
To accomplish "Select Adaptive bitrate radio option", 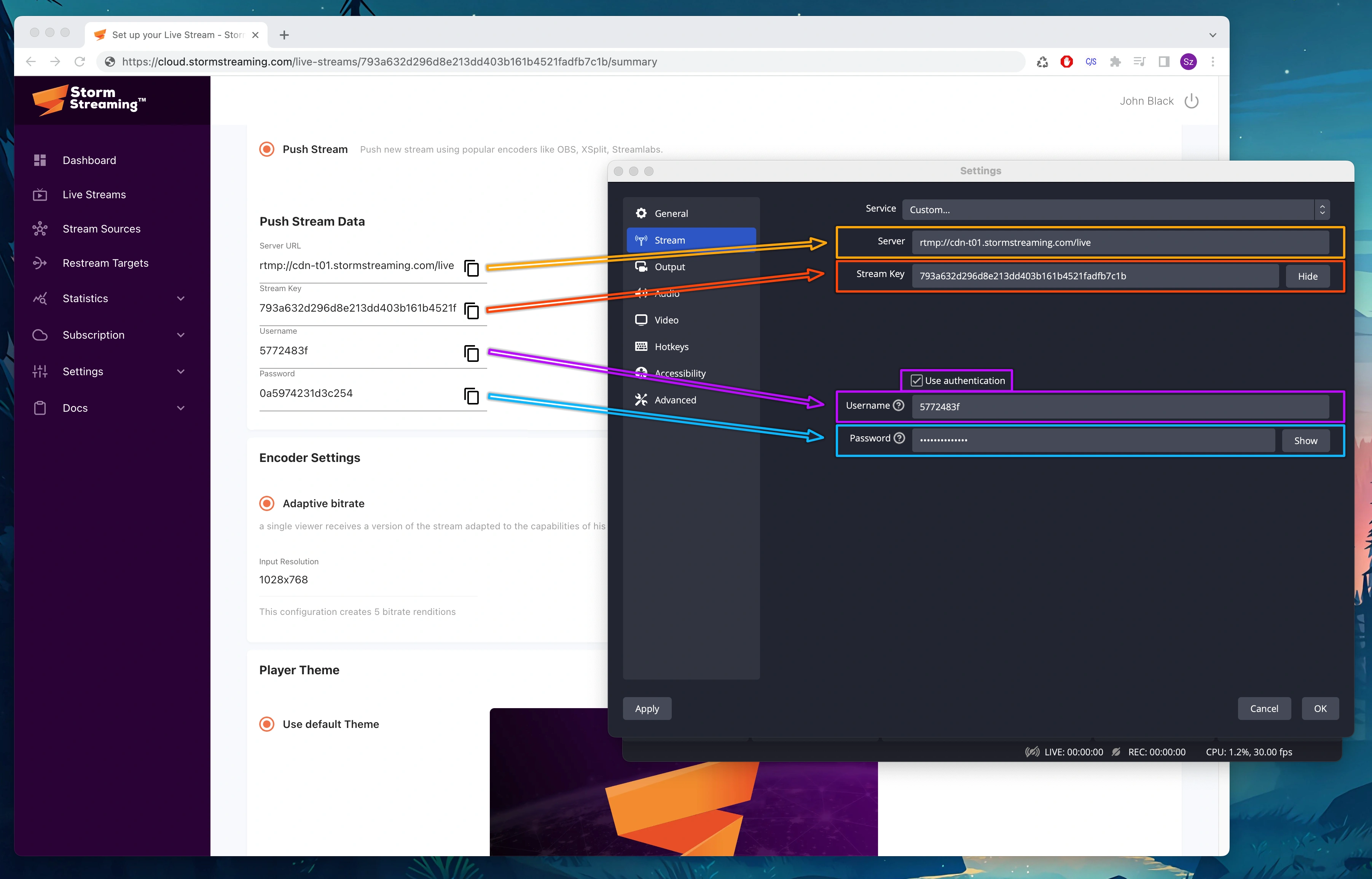I will coord(266,503).
